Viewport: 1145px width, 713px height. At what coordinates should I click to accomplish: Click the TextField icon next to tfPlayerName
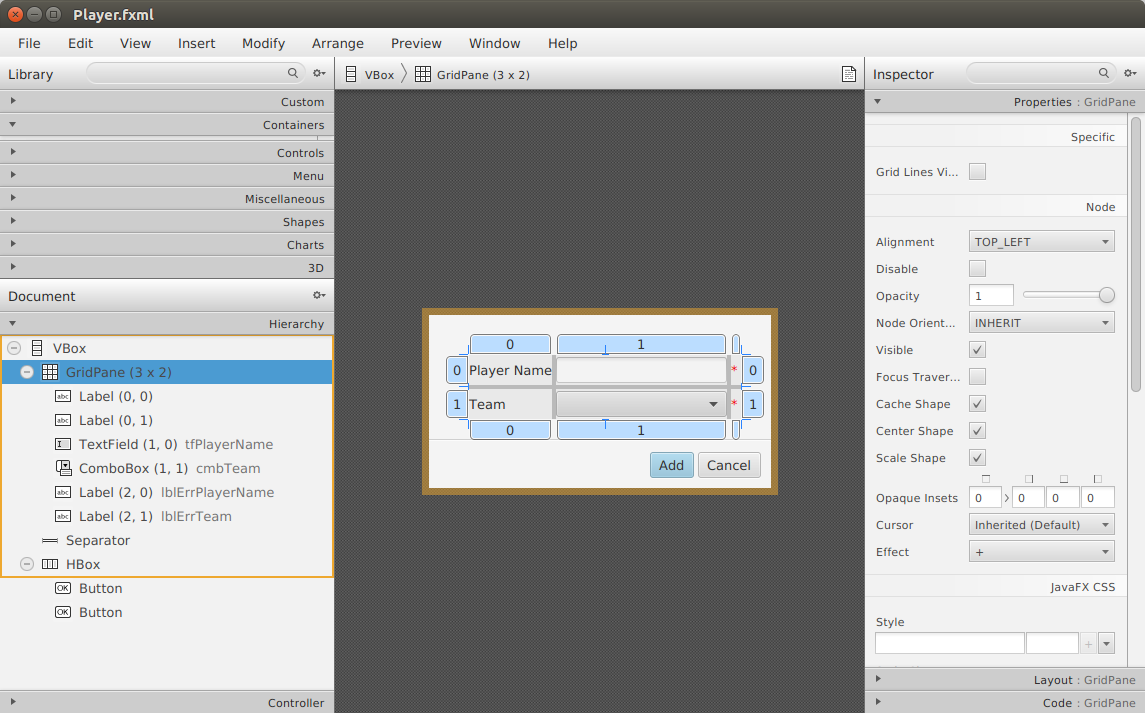pos(62,444)
